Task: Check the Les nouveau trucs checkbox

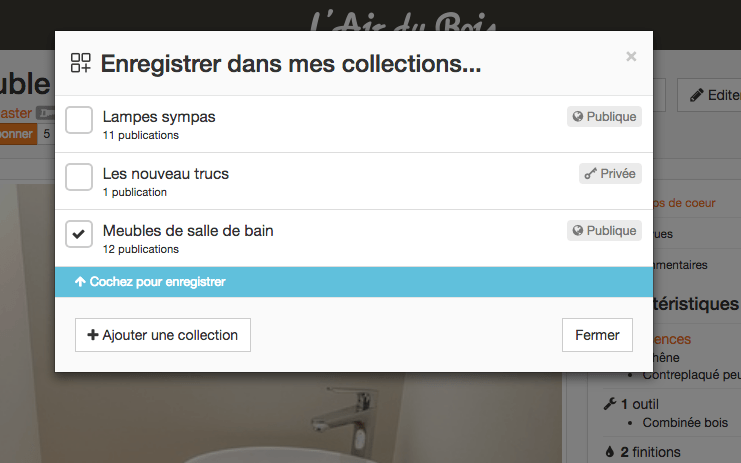Action: pyautogui.click(x=79, y=177)
